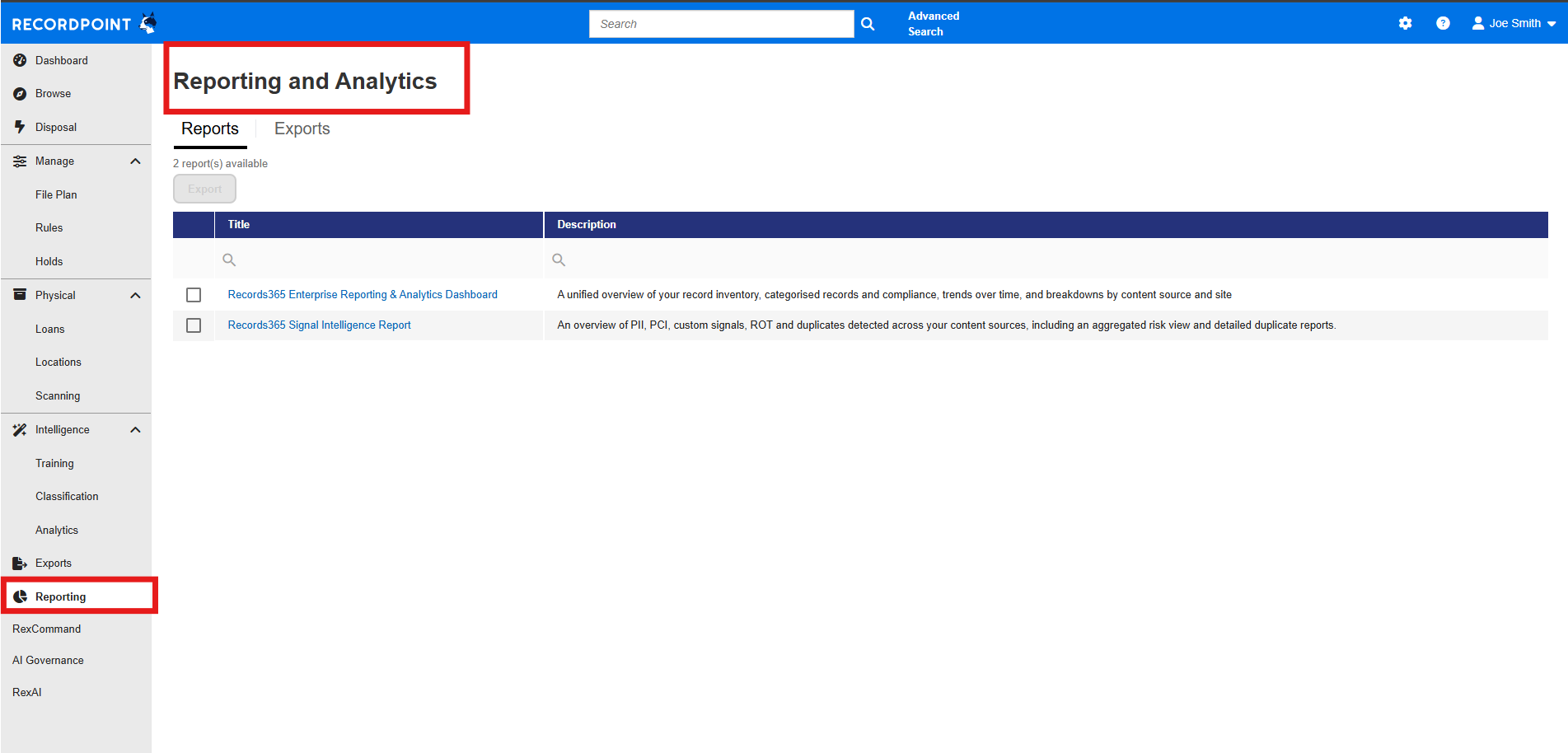
Task: Select the Signal Intelligence Report checkbox
Action: click(x=194, y=325)
